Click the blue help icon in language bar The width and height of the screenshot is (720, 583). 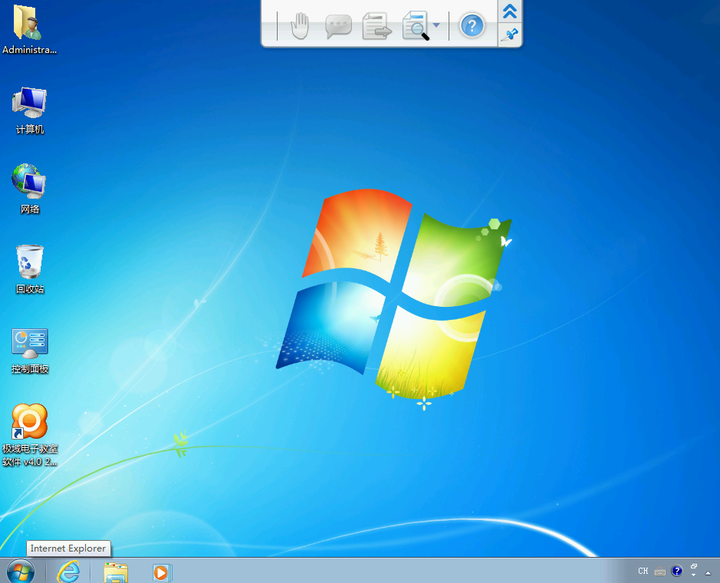[677, 571]
